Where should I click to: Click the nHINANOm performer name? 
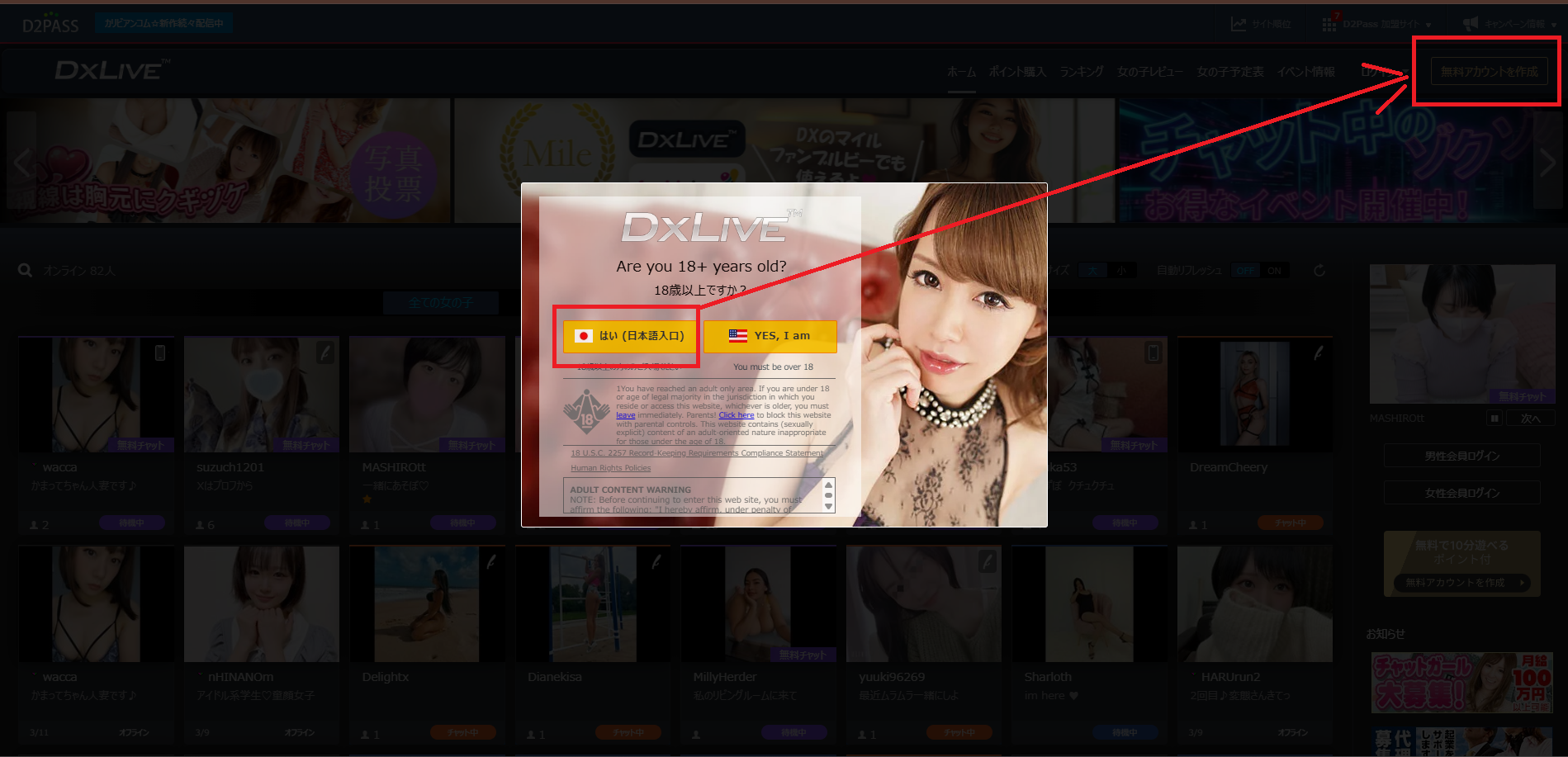(241, 677)
